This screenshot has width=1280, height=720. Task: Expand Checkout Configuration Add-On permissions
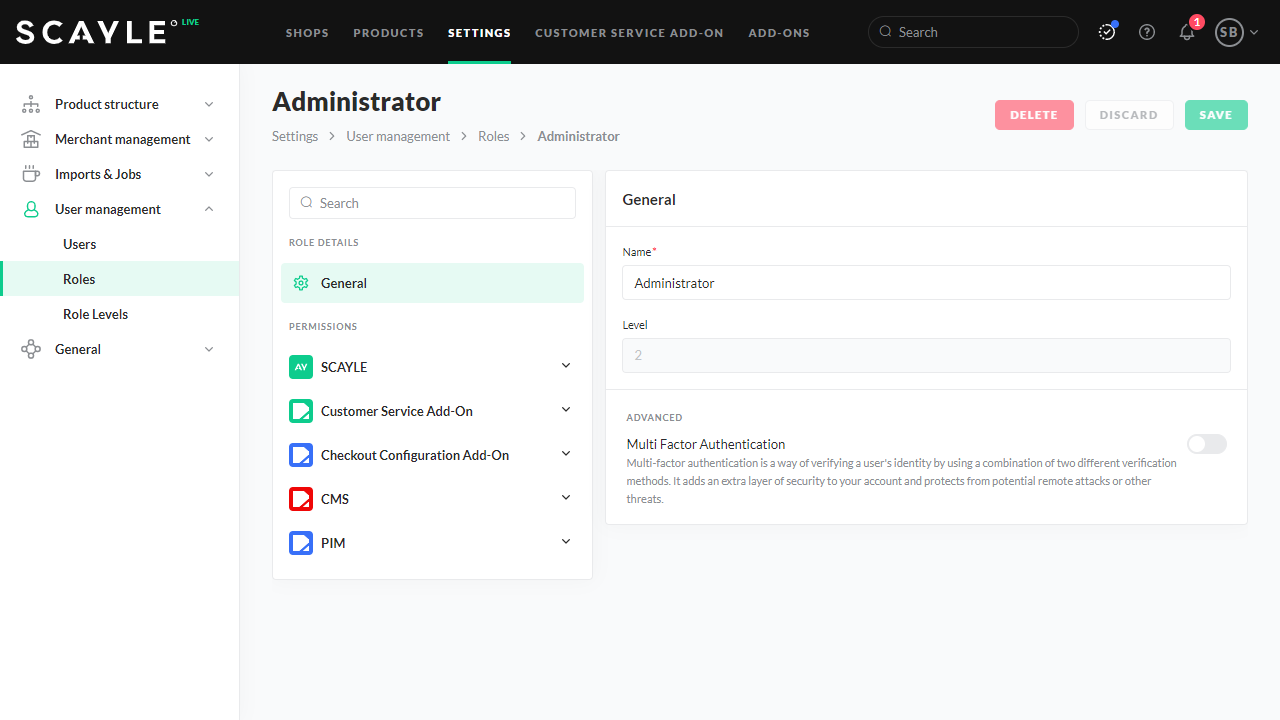[566, 454]
